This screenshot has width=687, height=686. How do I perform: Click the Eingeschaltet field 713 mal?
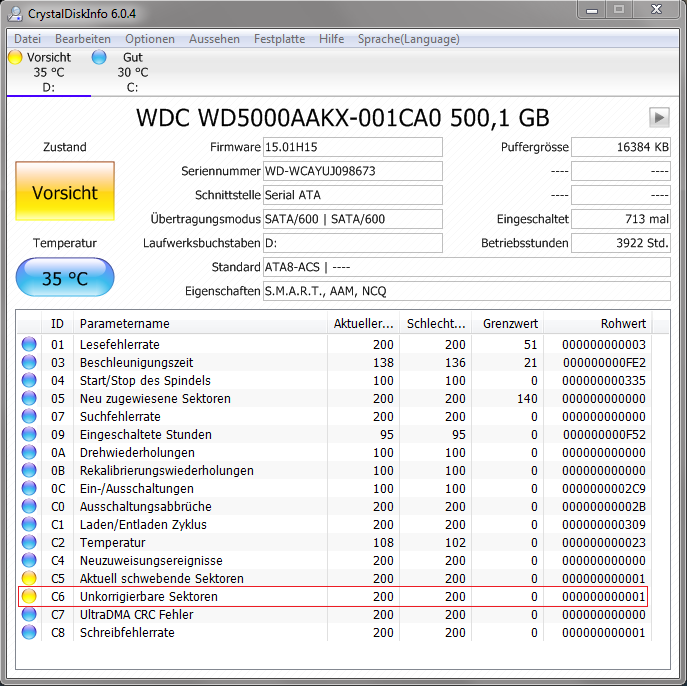(x=621, y=219)
